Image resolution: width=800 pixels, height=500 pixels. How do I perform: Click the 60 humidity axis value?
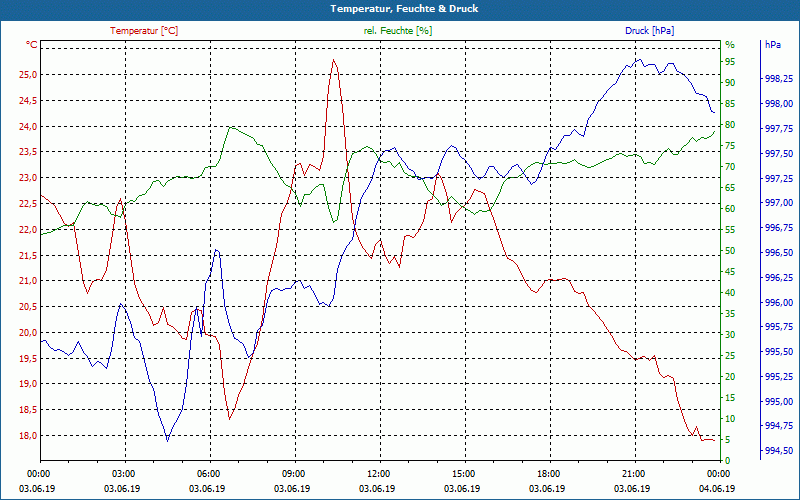coord(730,209)
